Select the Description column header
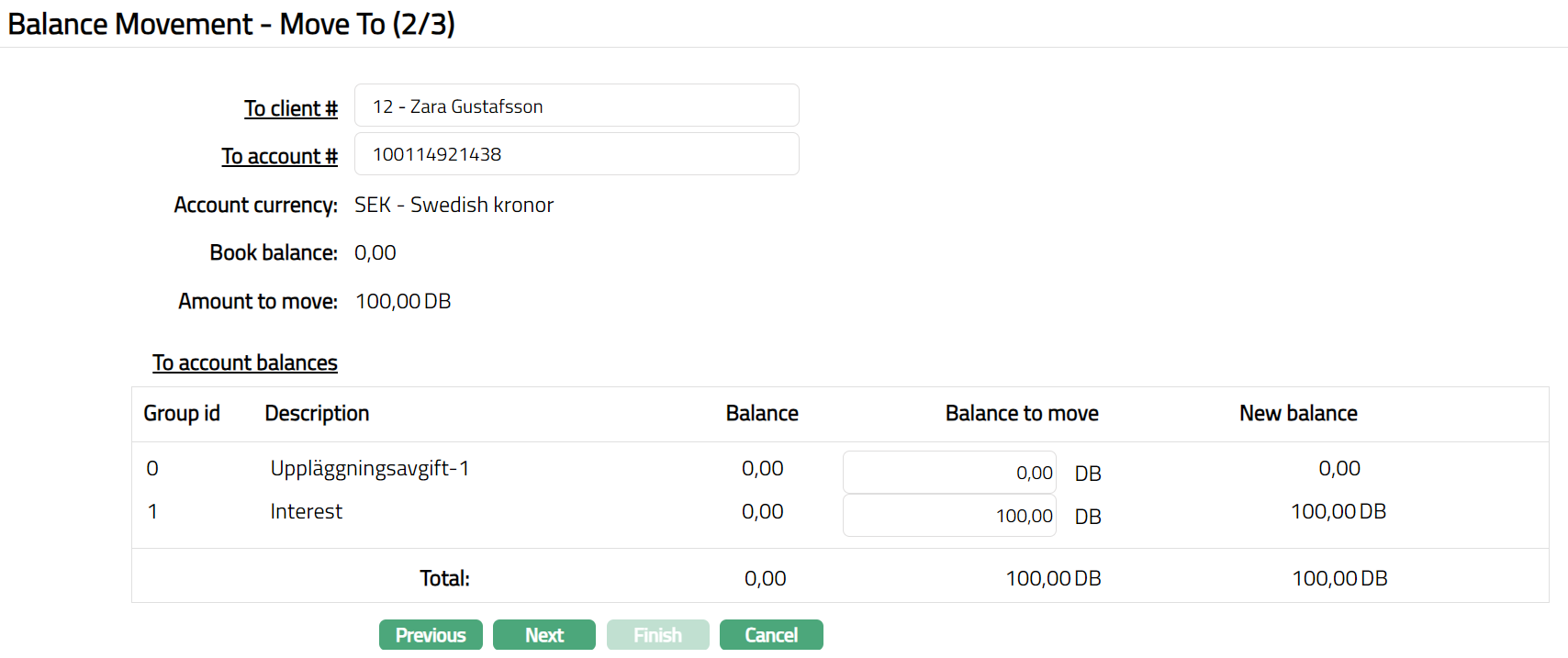1568x658 pixels. pos(317,413)
